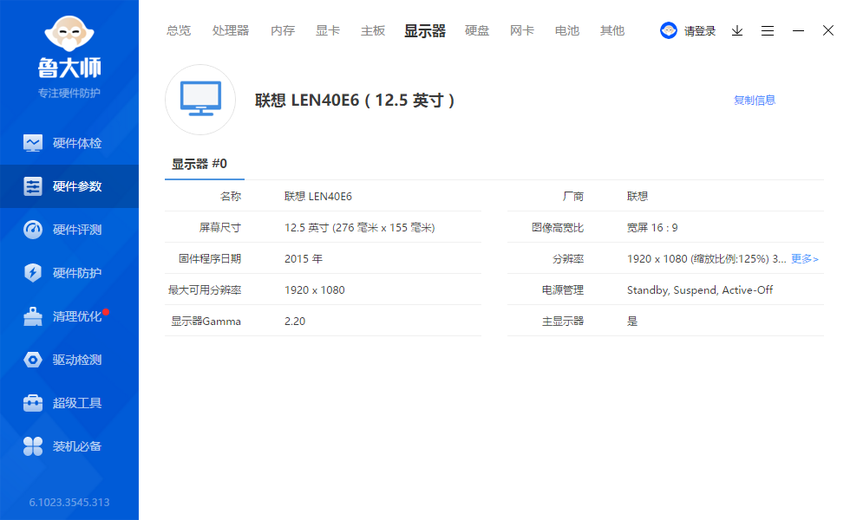850x520 pixels.
Task: Click 更多> next to resolution
Action: pyautogui.click(x=804, y=259)
